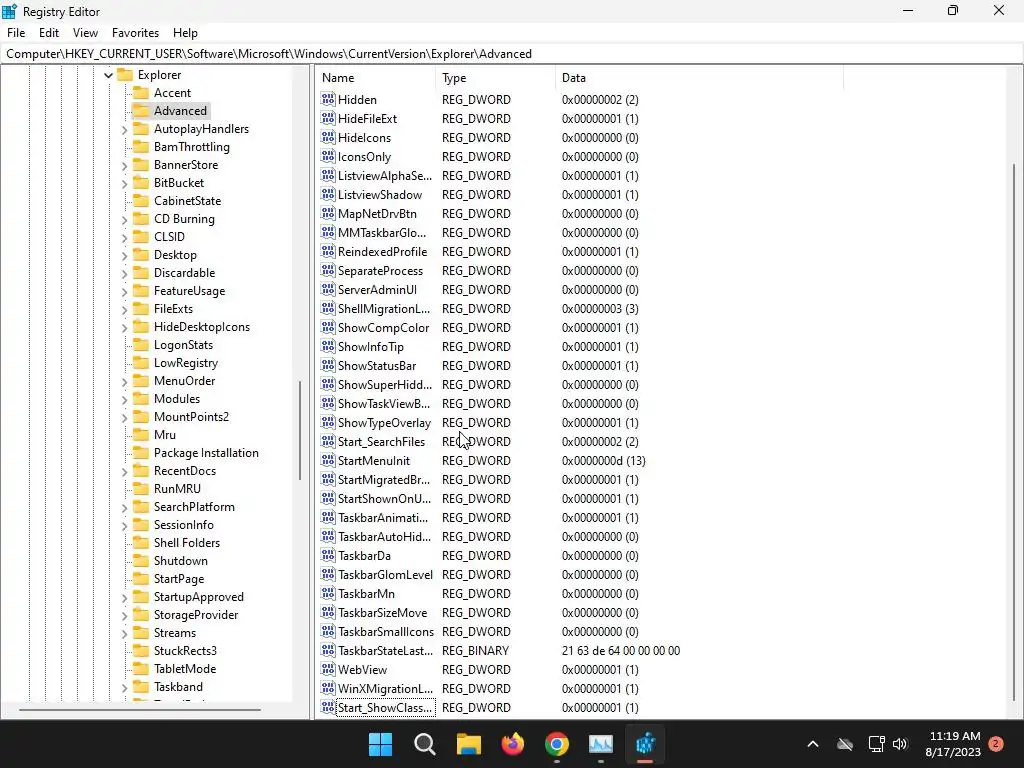Collapse the Explorer tree node
The height and width of the screenshot is (768, 1024).
point(108,75)
